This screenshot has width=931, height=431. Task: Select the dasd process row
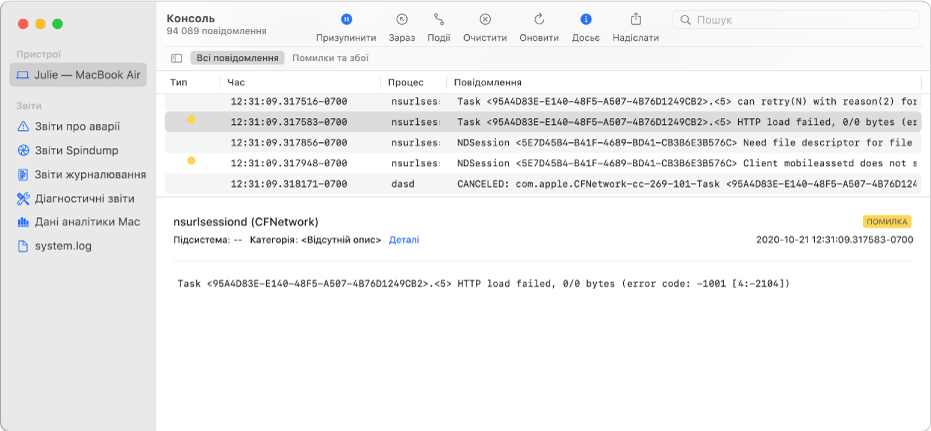pyautogui.click(x=543, y=183)
